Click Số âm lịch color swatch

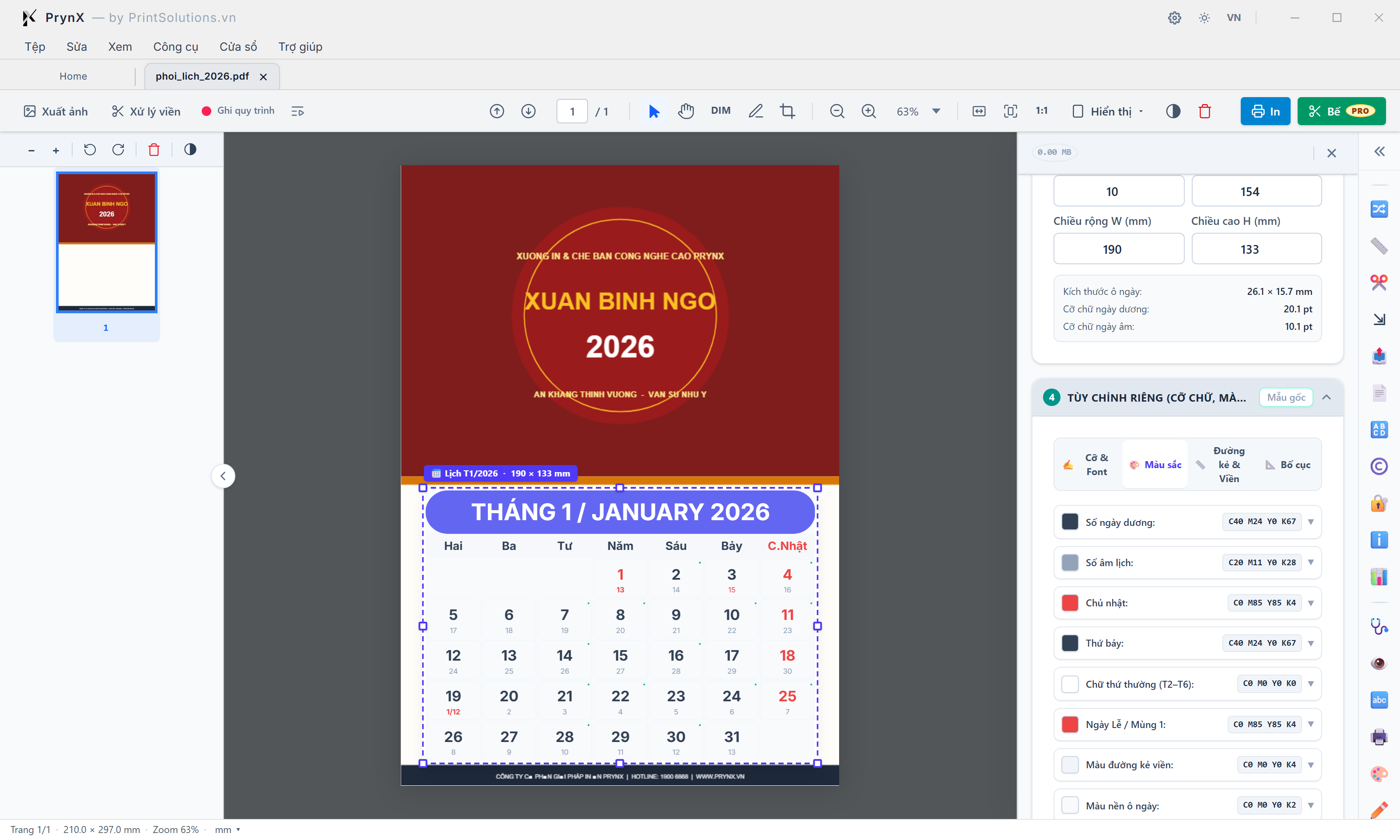[x=1070, y=563]
